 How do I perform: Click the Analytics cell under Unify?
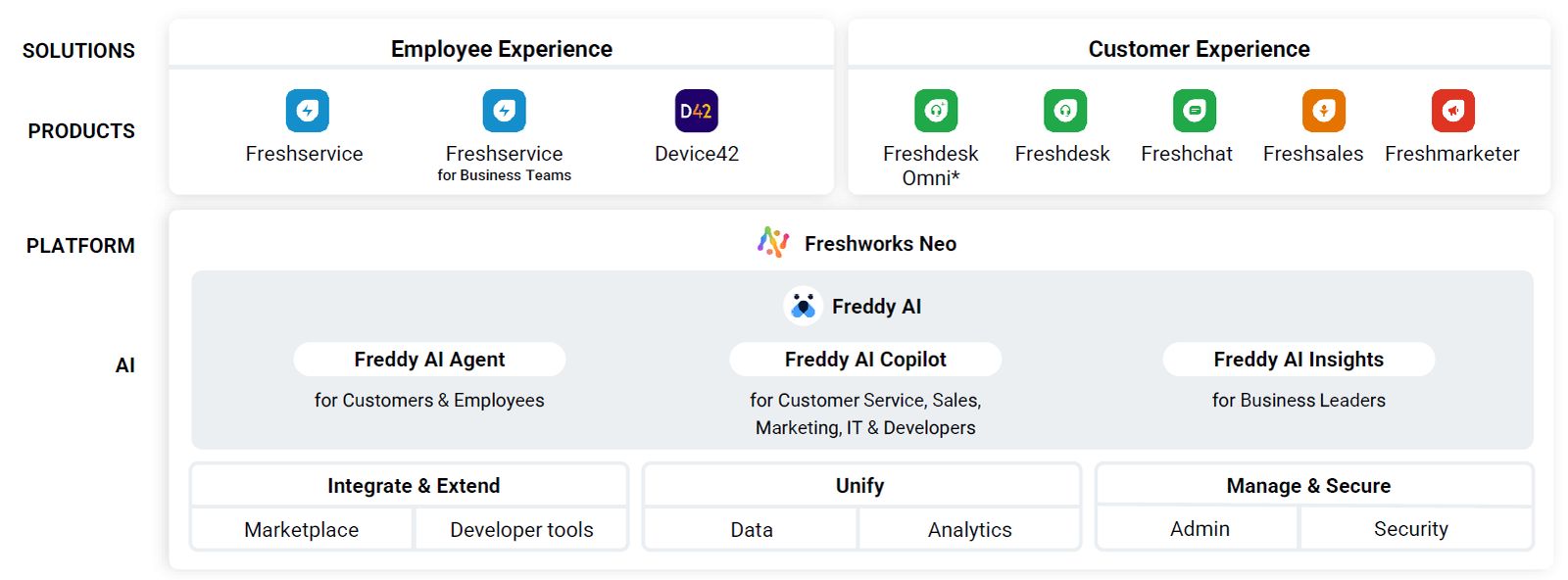(969, 529)
